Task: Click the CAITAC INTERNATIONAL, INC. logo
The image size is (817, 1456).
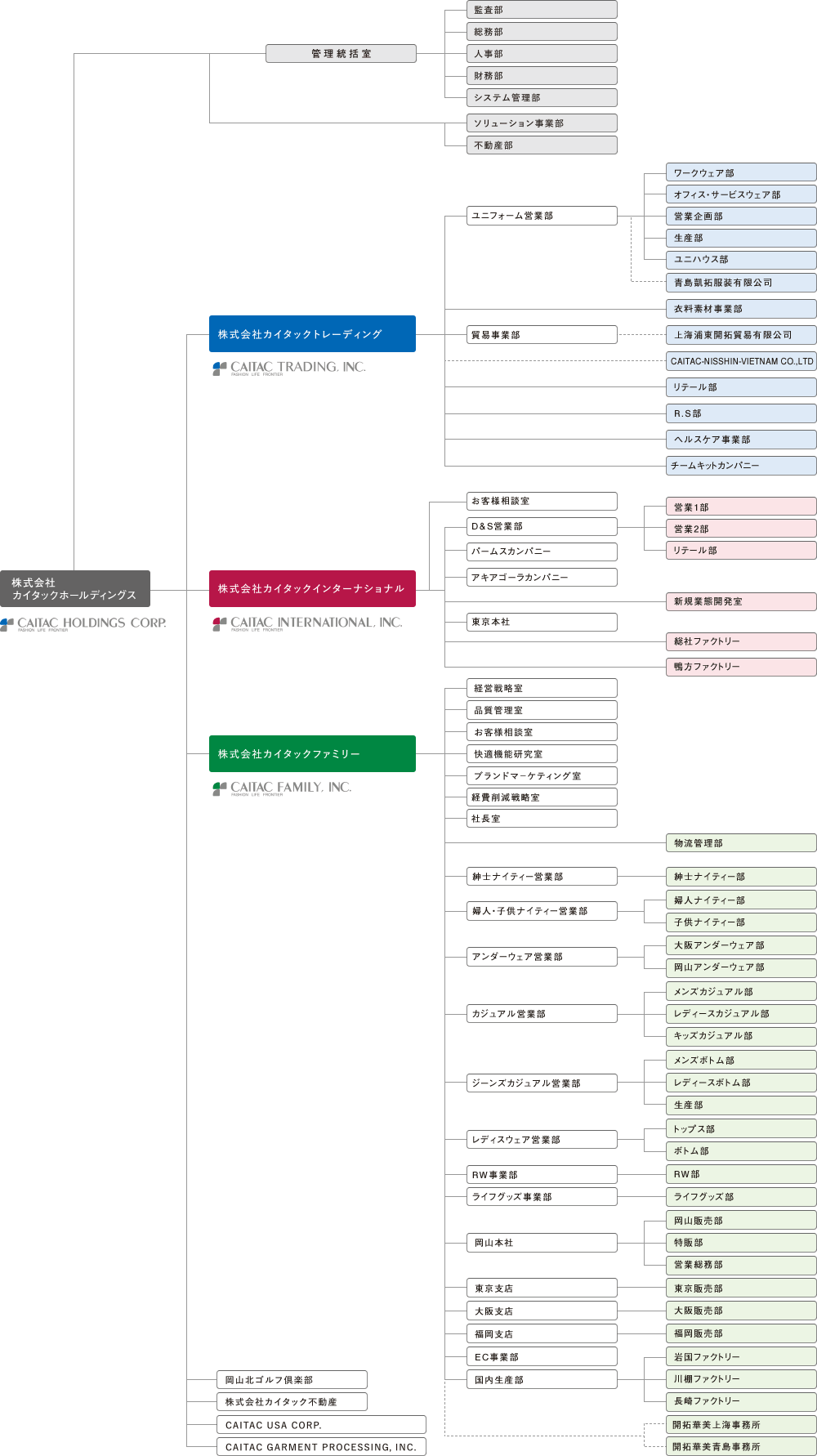Action: (x=307, y=623)
